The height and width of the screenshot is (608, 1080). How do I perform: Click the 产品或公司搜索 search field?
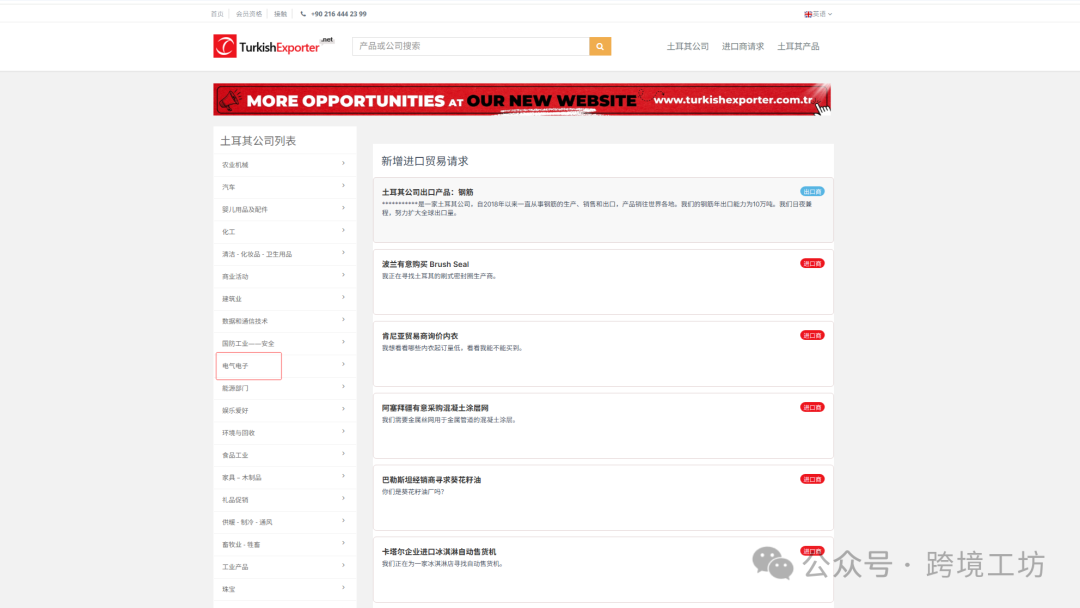[x=471, y=46]
